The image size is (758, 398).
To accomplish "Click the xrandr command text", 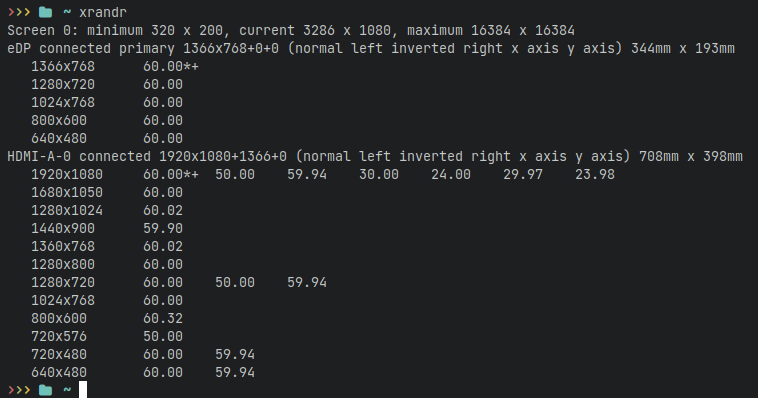I will (x=103, y=12).
